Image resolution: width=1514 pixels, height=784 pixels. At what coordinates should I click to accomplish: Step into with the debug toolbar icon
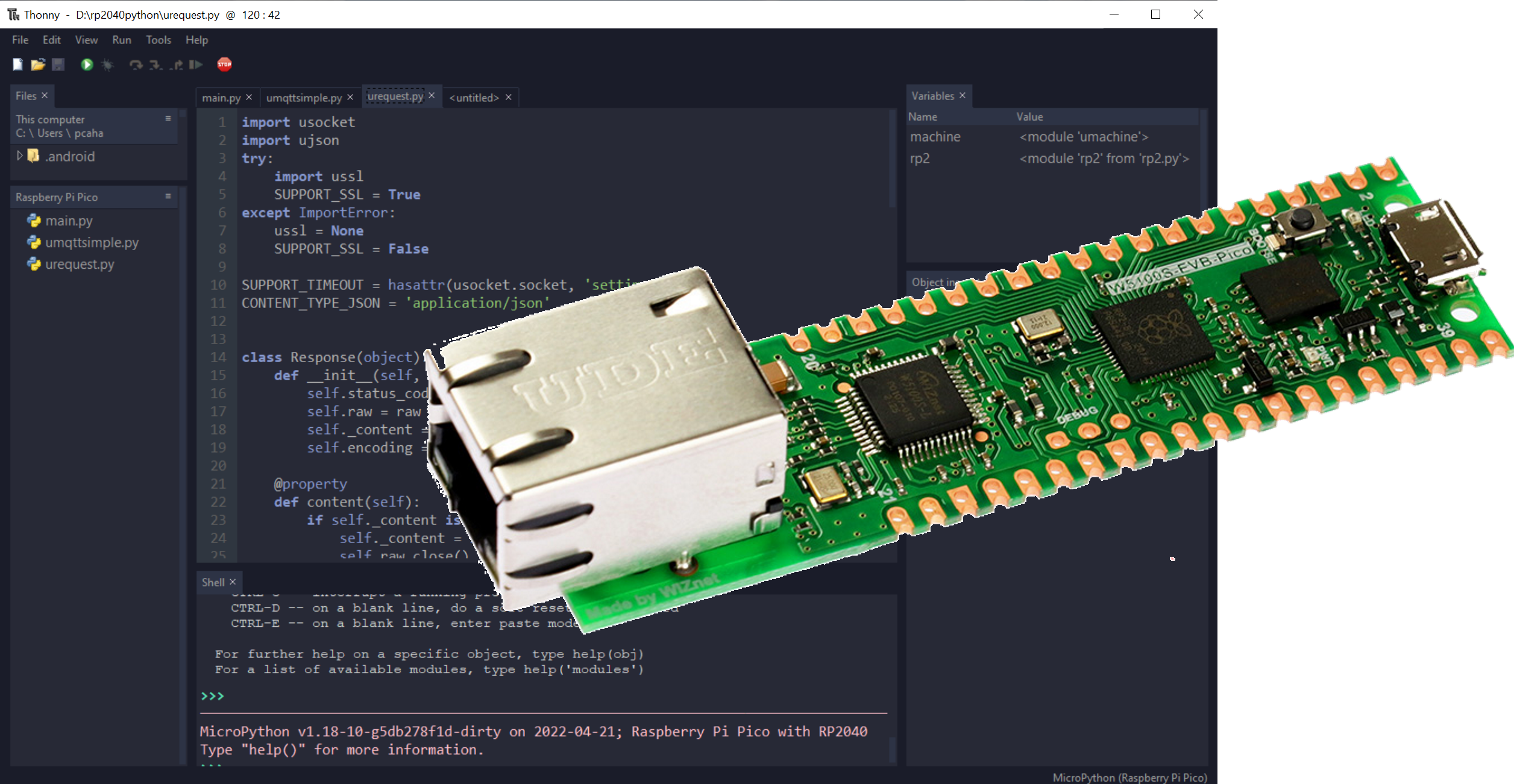(155, 64)
